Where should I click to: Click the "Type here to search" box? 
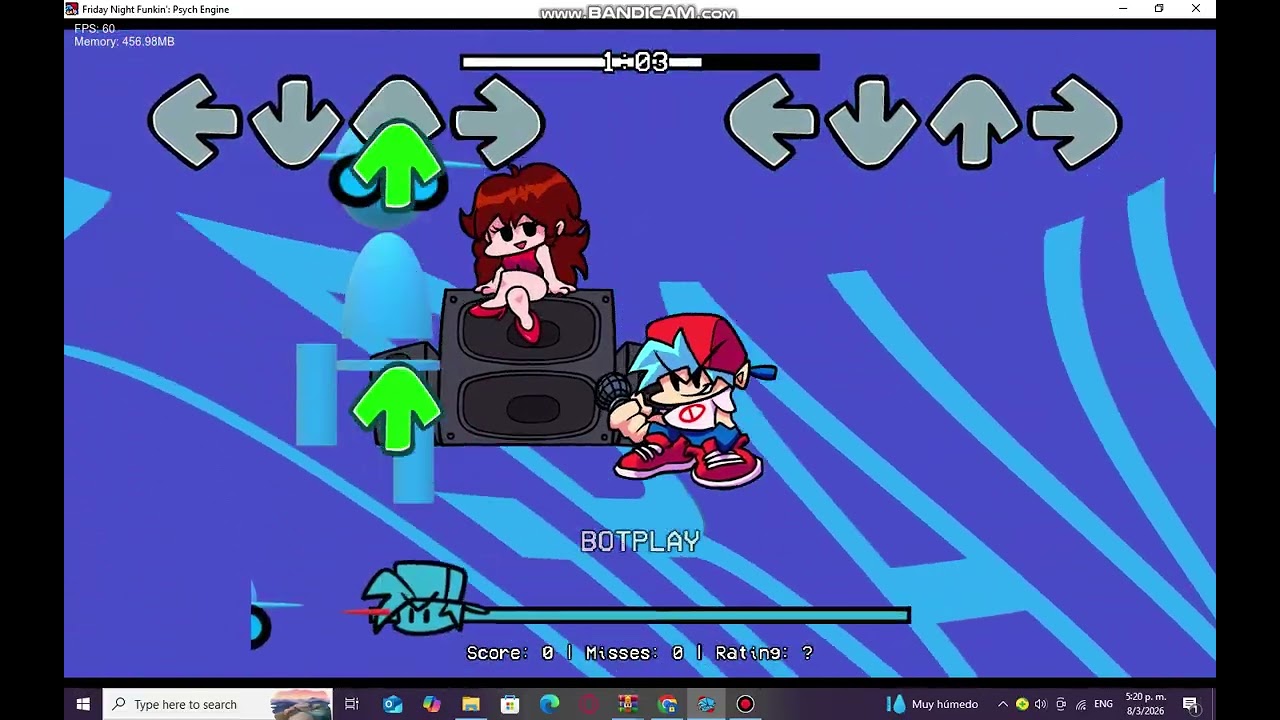pos(218,704)
